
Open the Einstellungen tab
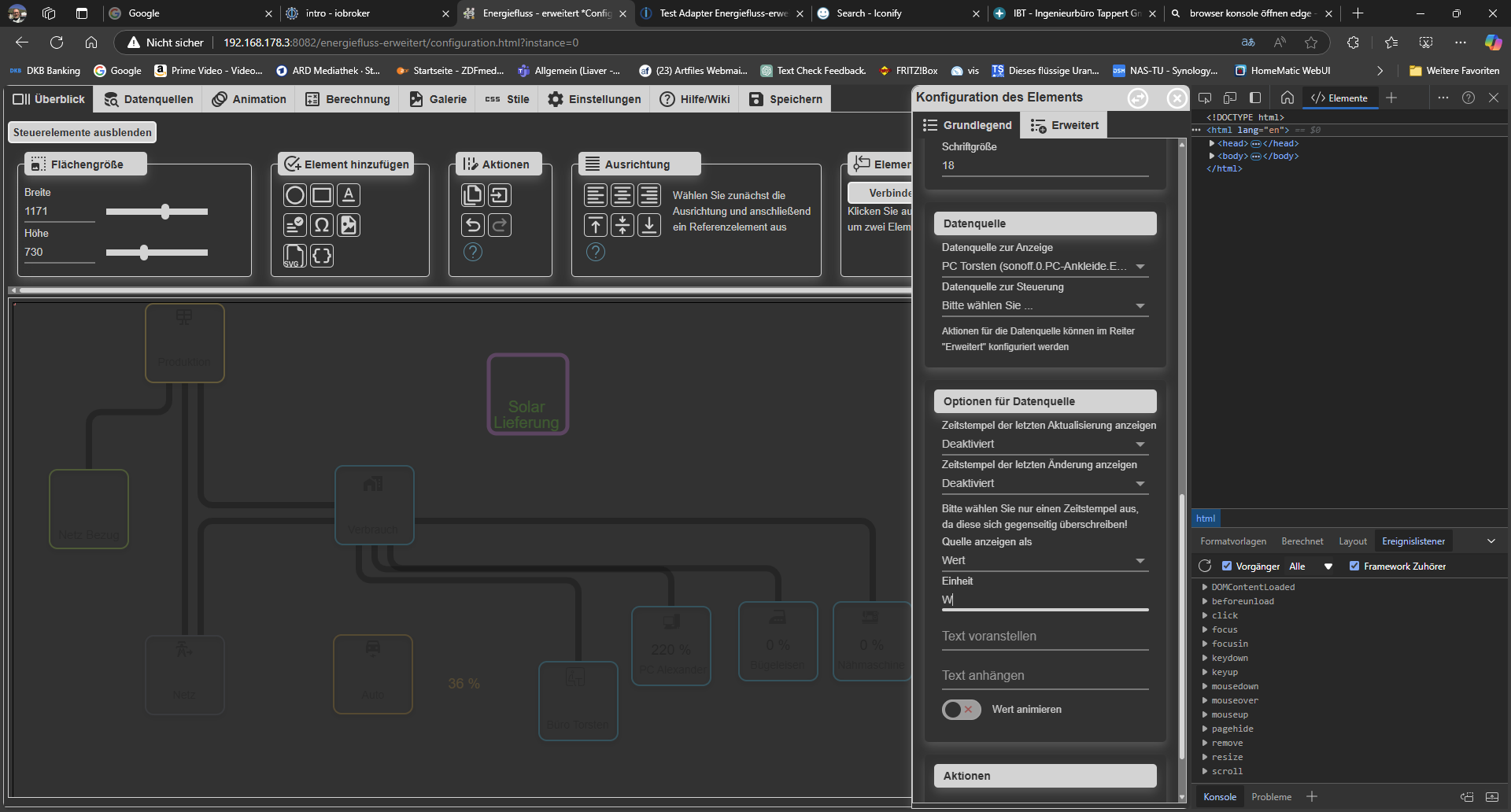click(594, 99)
